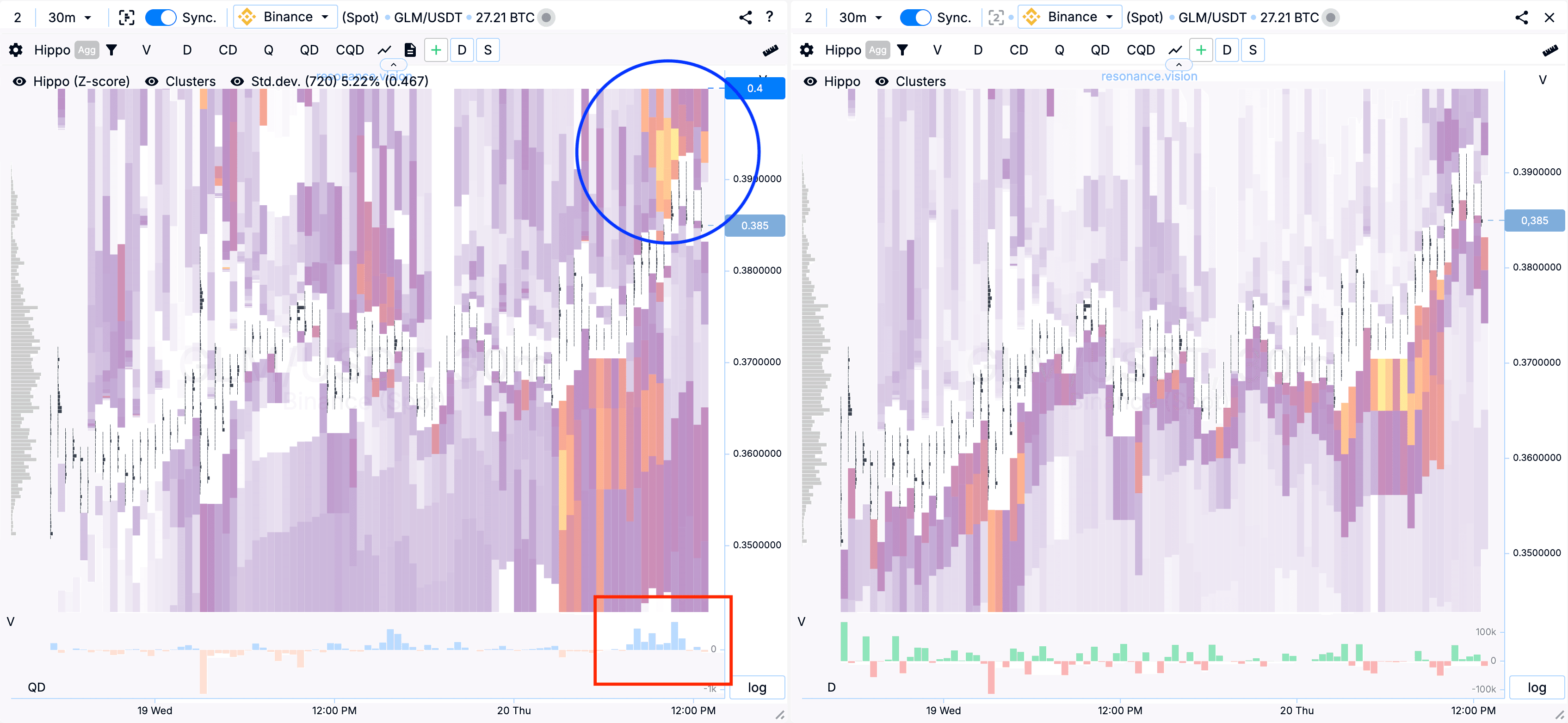The width and height of the screenshot is (1568, 723).
Task: Select CD mode in left toolbar
Action: tap(228, 50)
